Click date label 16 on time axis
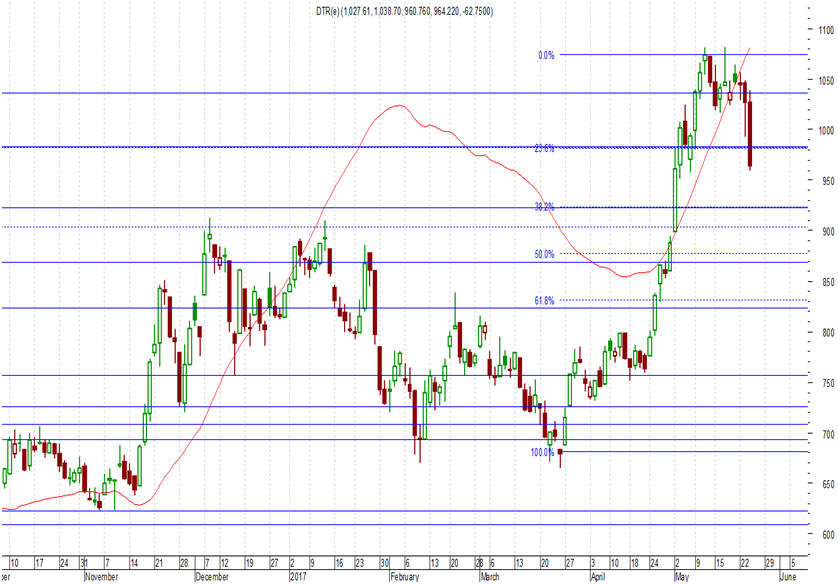838x584 pixels. point(339,563)
